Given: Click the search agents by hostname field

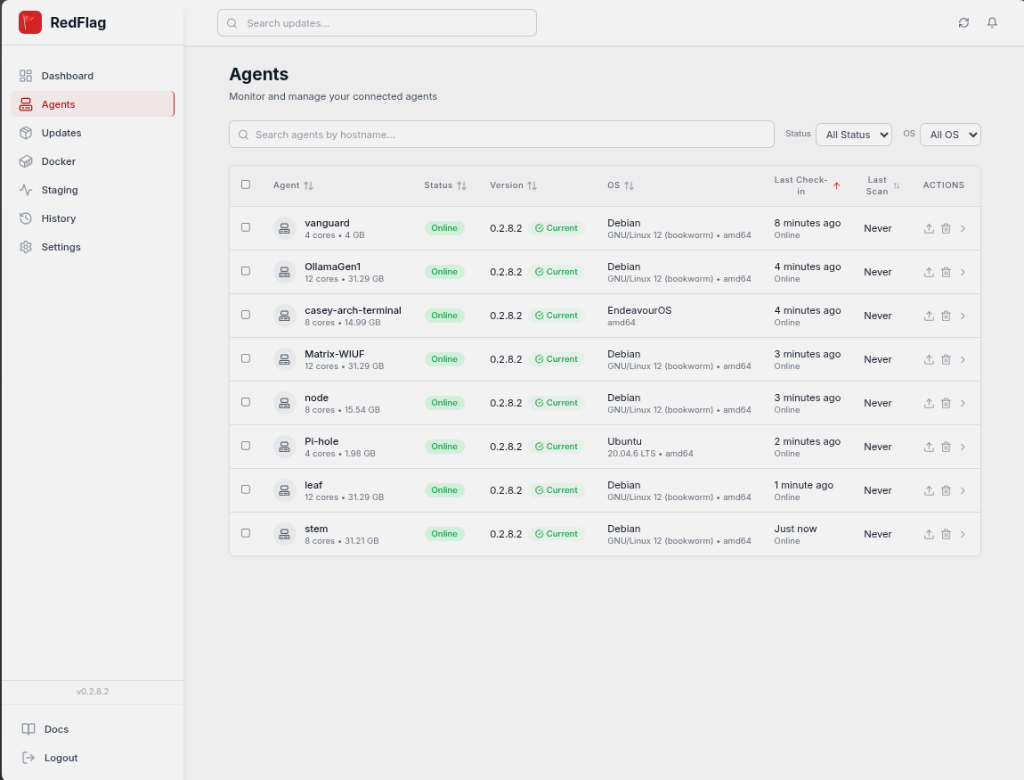Looking at the screenshot, I should coord(502,135).
